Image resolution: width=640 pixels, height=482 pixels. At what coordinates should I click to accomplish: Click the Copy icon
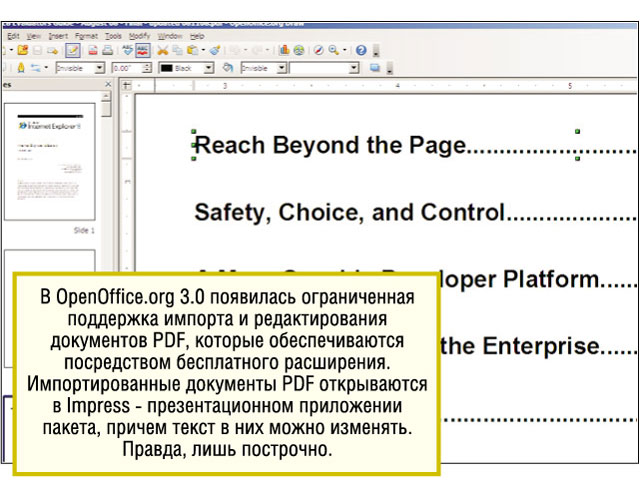[178, 50]
